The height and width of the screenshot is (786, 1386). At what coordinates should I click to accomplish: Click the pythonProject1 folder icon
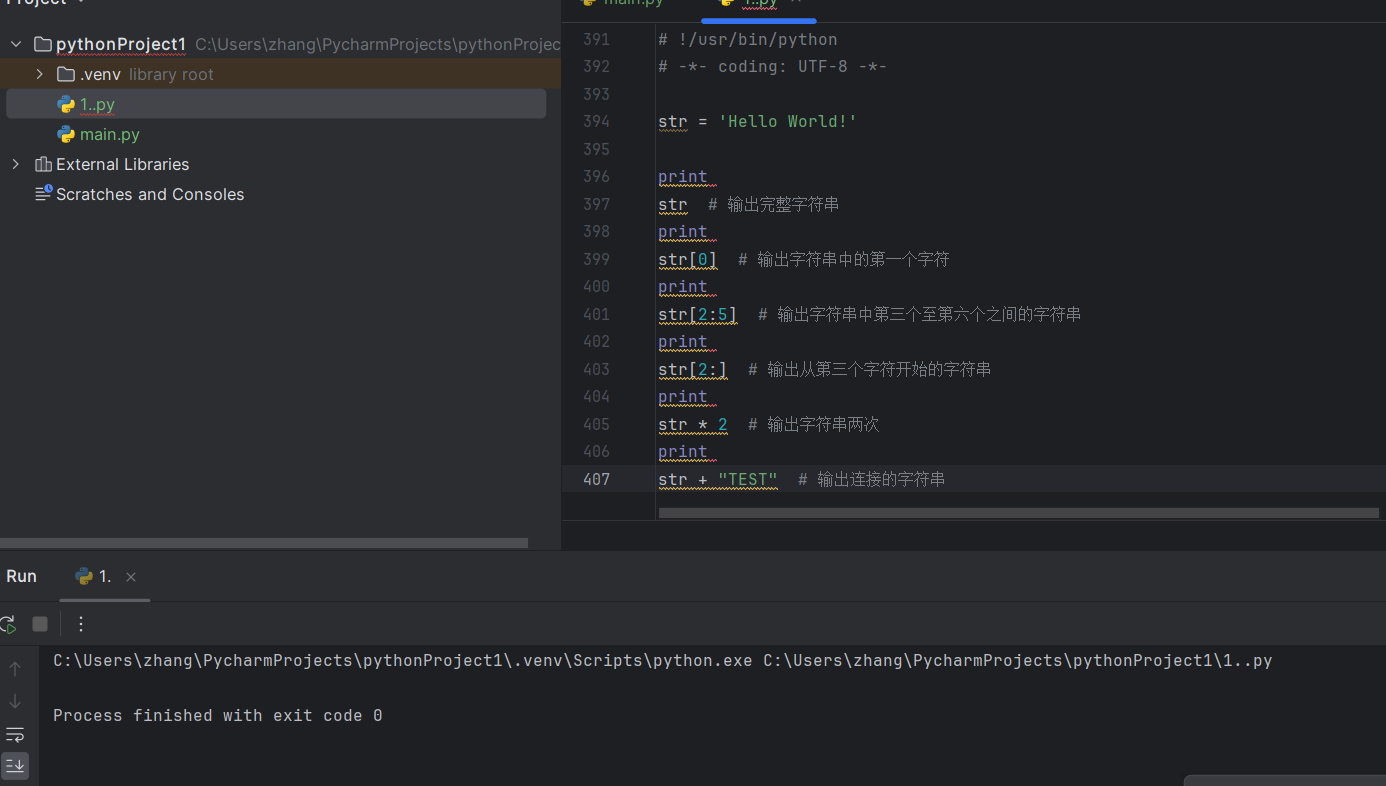43,44
